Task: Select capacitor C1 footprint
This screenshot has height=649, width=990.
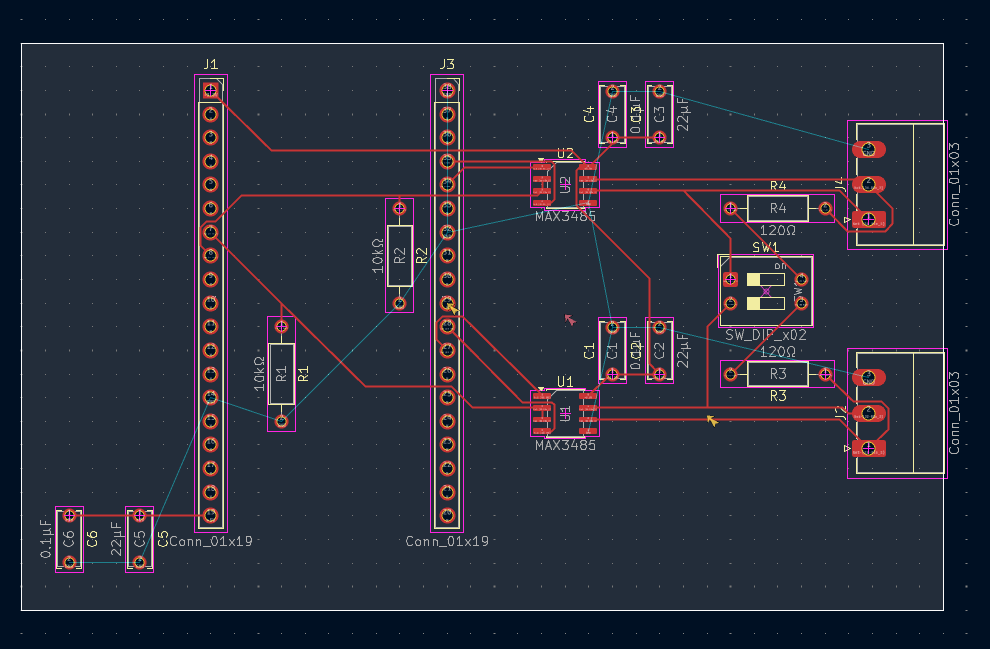Action: click(612, 350)
